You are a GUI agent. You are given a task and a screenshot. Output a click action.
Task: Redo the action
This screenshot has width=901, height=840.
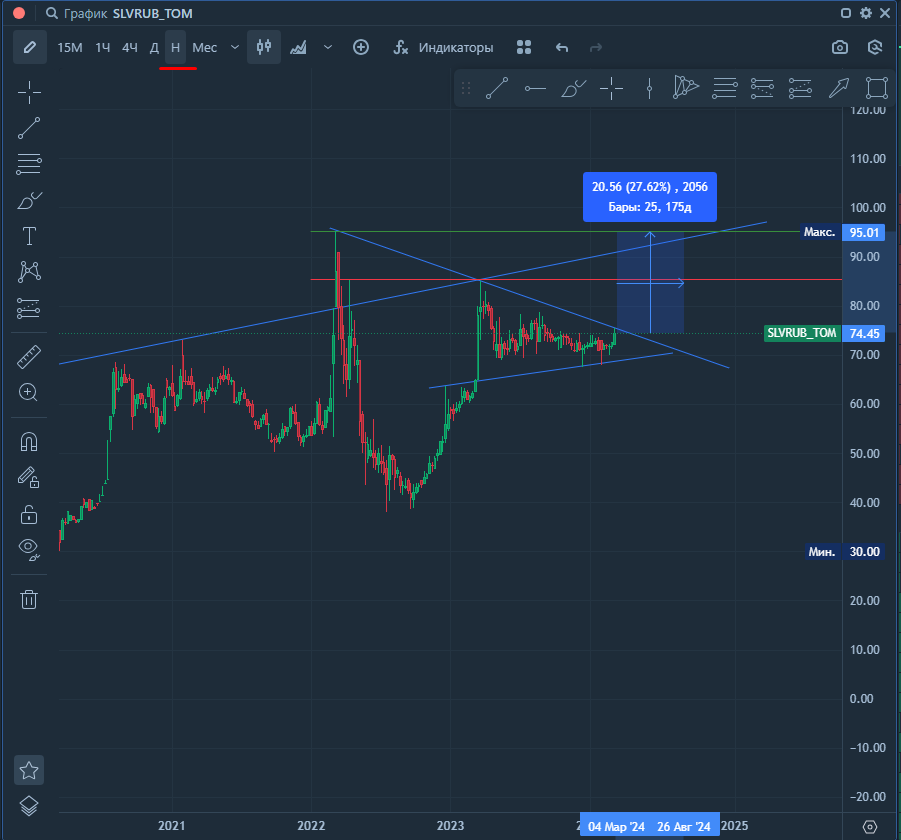(x=596, y=48)
